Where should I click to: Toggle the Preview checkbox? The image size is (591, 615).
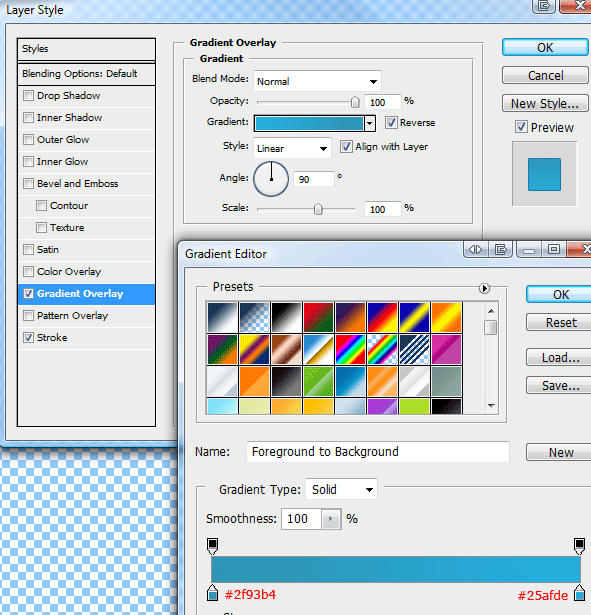(x=521, y=127)
